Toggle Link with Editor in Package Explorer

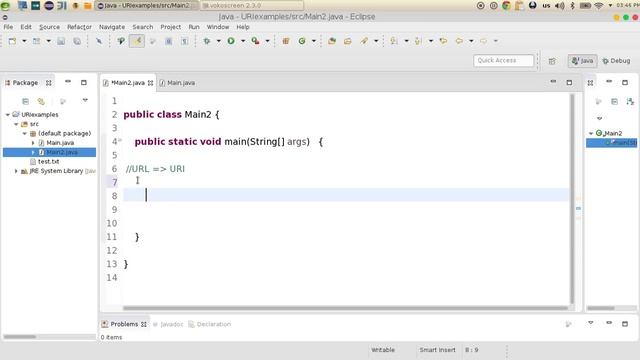tap(41, 101)
